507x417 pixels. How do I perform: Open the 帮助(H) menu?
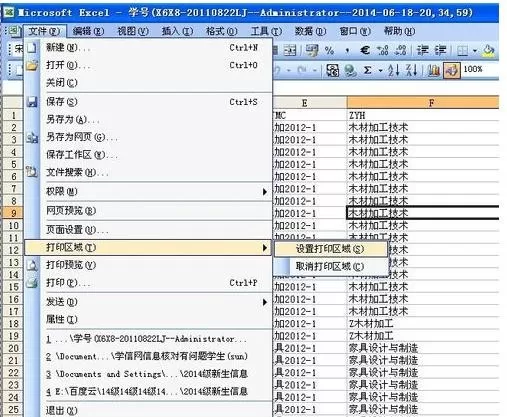point(399,31)
